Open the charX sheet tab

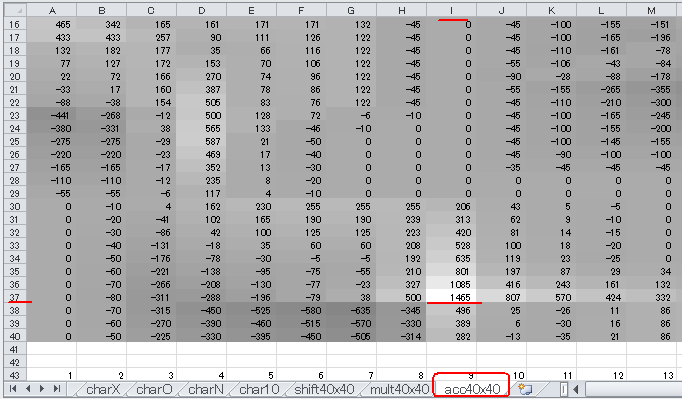[x=103, y=389]
